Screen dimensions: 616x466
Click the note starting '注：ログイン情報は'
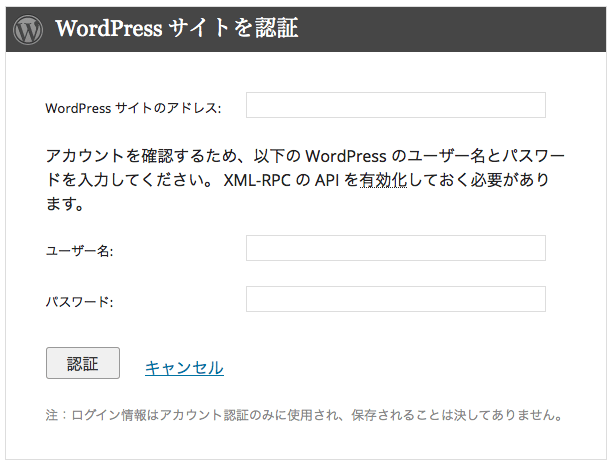(x=304, y=415)
